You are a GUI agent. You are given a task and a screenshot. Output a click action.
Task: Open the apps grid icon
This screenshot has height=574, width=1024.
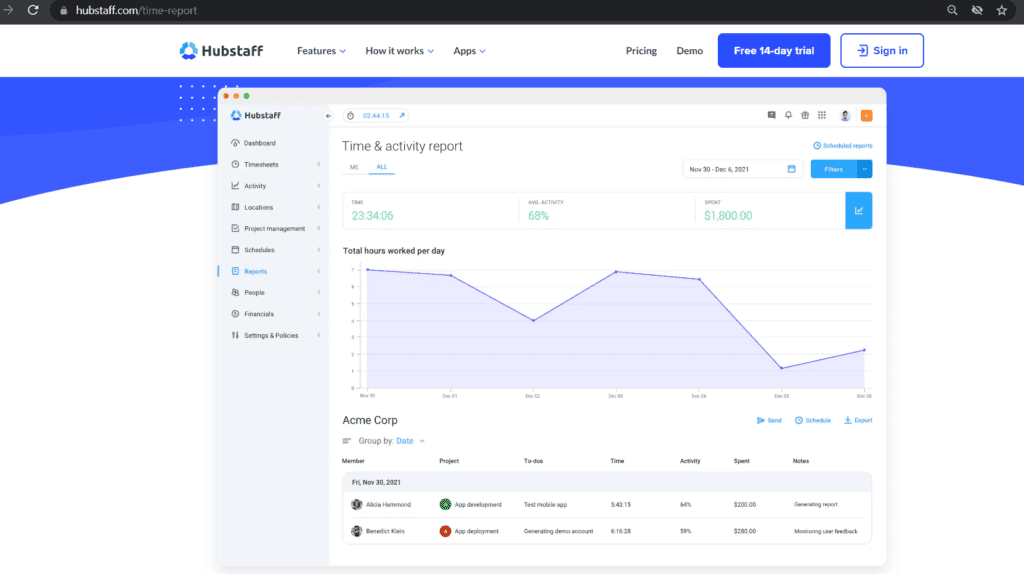[x=822, y=115]
